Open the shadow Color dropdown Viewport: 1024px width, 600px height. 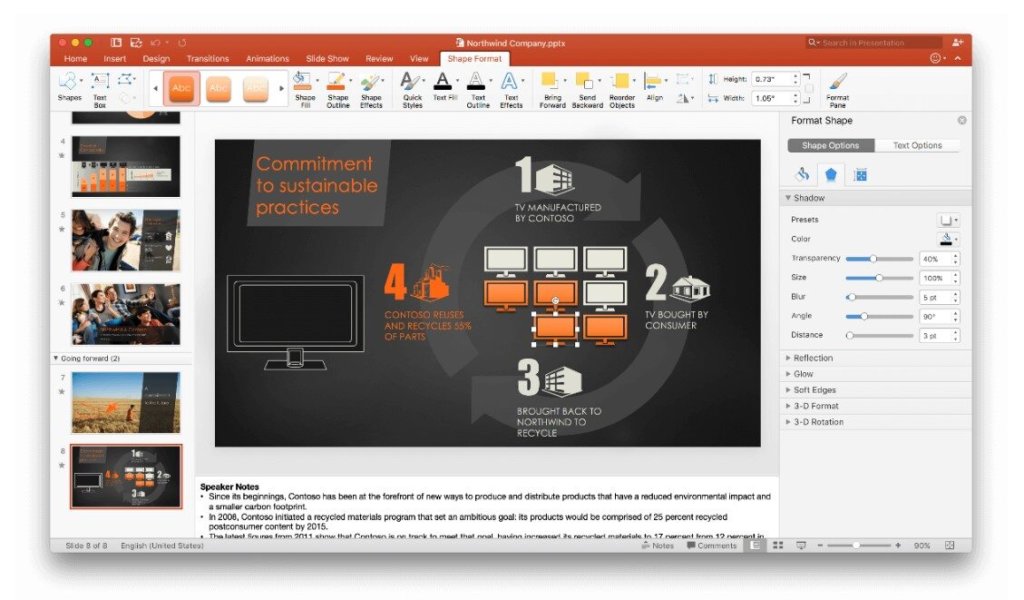(948, 239)
